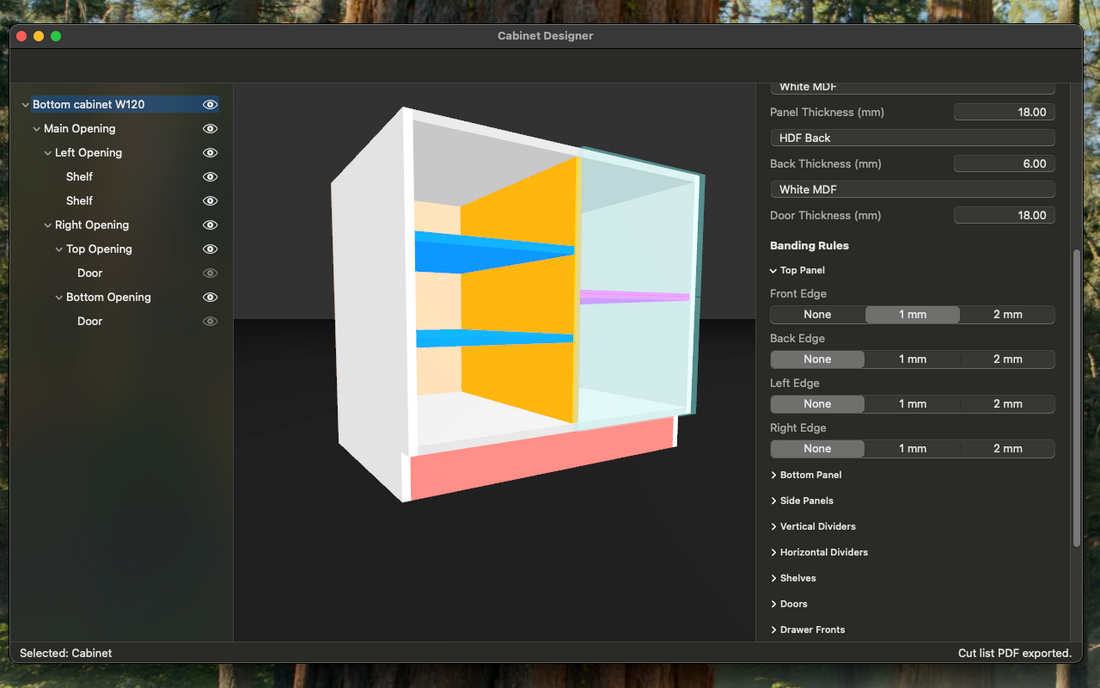Set Right Edge banding to 1 mm
Image resolution: width=1100 pixels, height=688 pixels.
tap(912, 448)
